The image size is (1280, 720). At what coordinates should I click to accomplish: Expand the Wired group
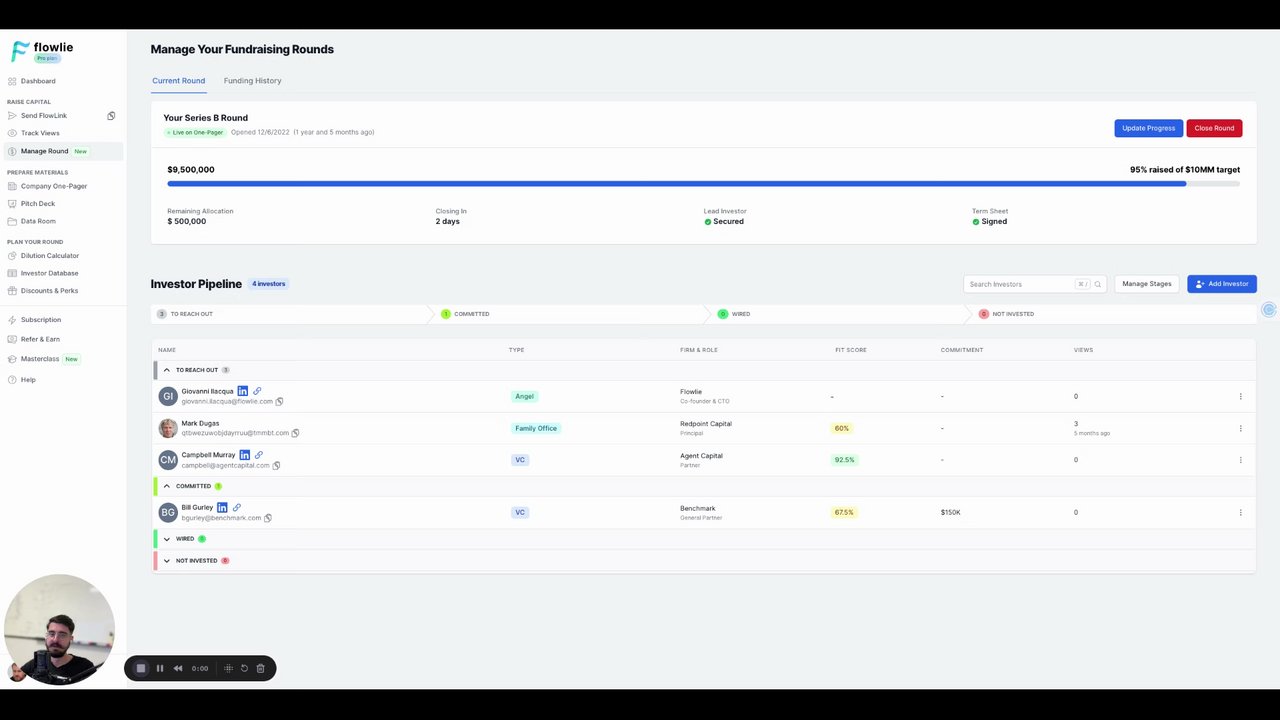(167, 539)
